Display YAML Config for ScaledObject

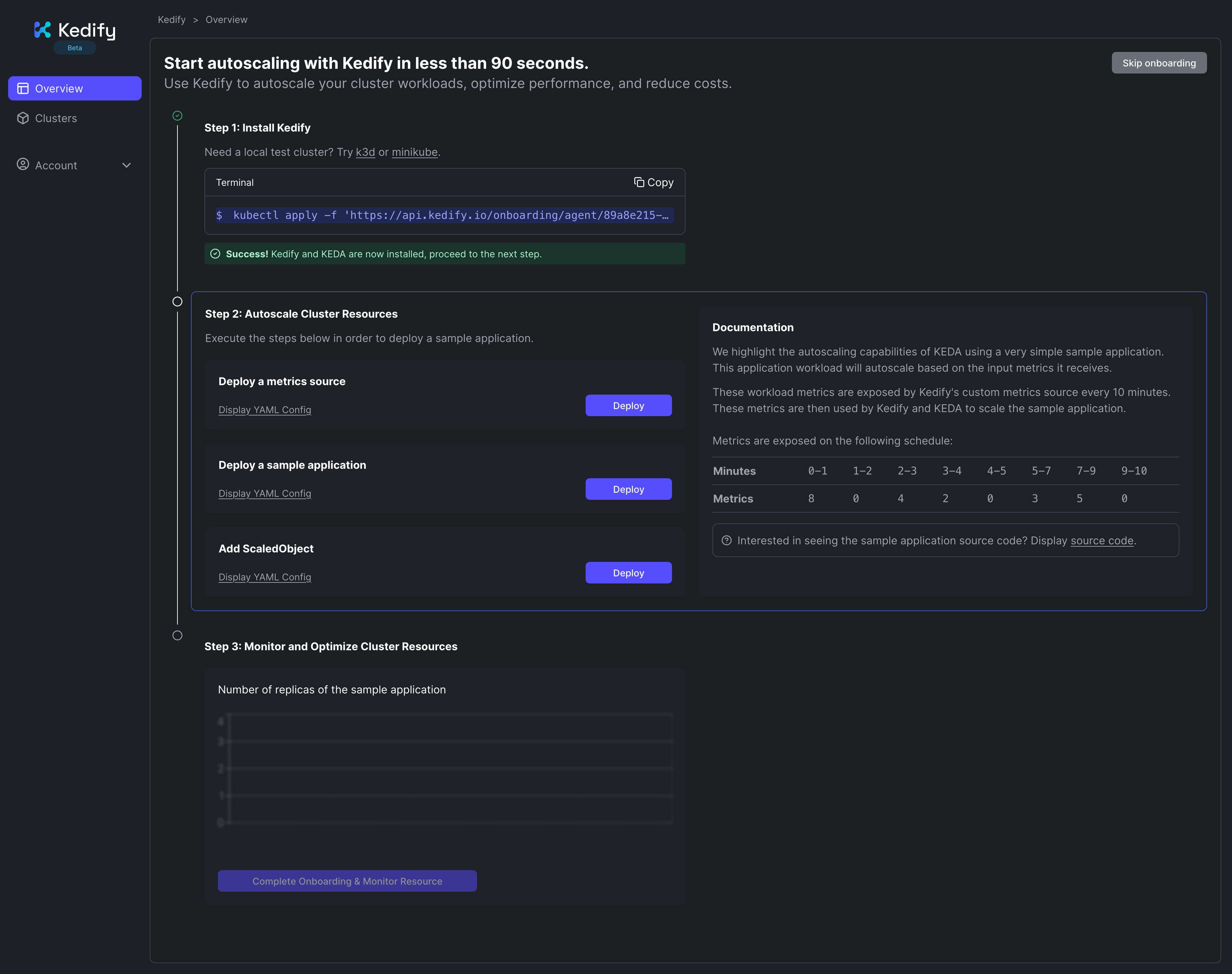pyautogui.click(x=265, y=577)
